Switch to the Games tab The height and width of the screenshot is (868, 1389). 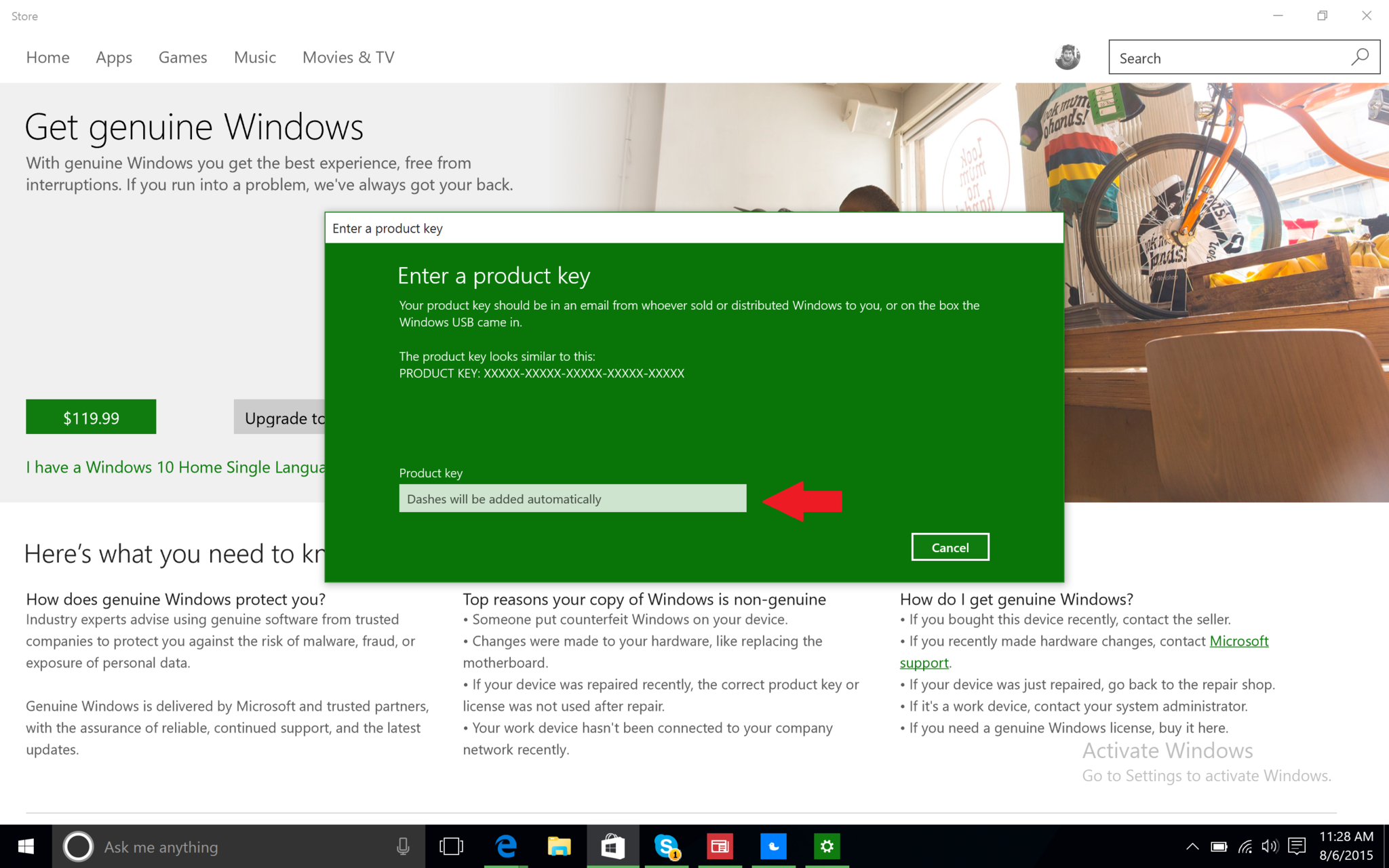182,58
